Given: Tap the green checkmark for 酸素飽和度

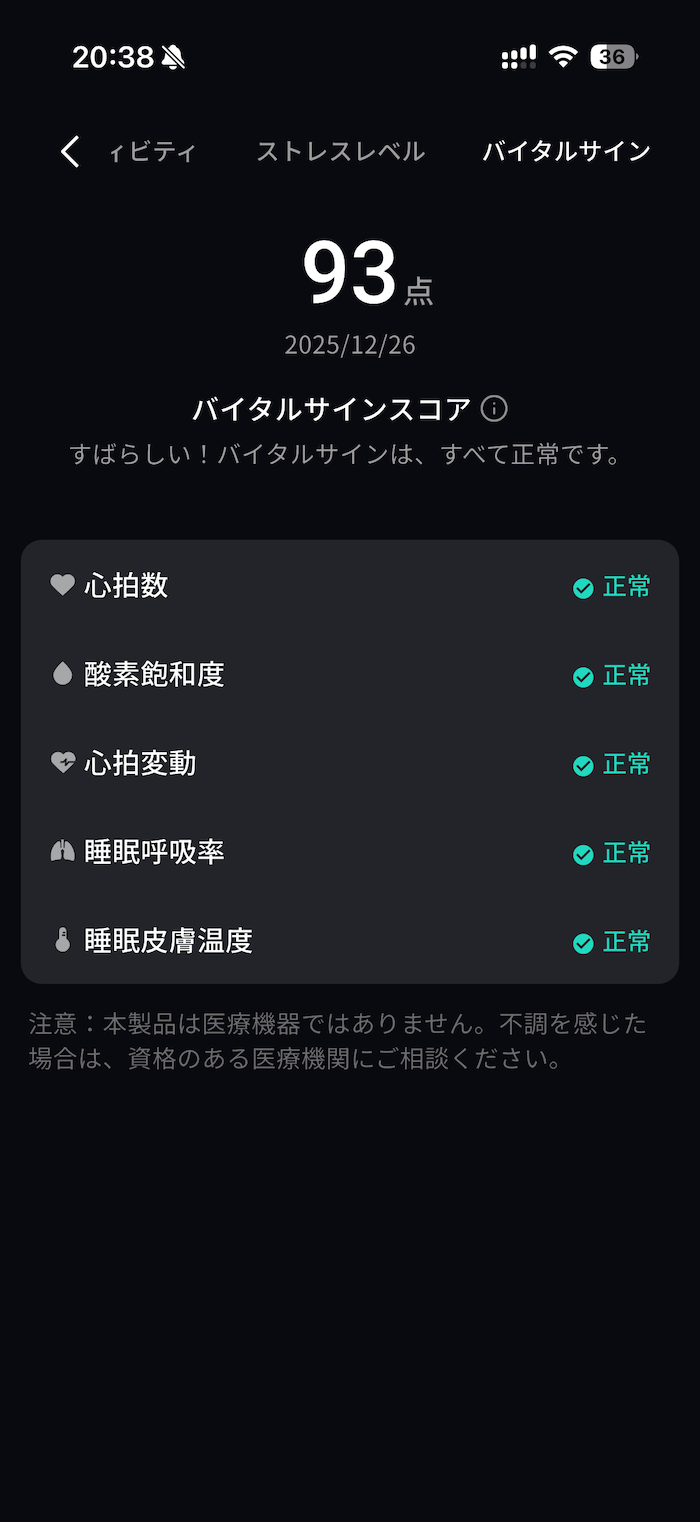Looking at the screenshot, I should point(583,677).
